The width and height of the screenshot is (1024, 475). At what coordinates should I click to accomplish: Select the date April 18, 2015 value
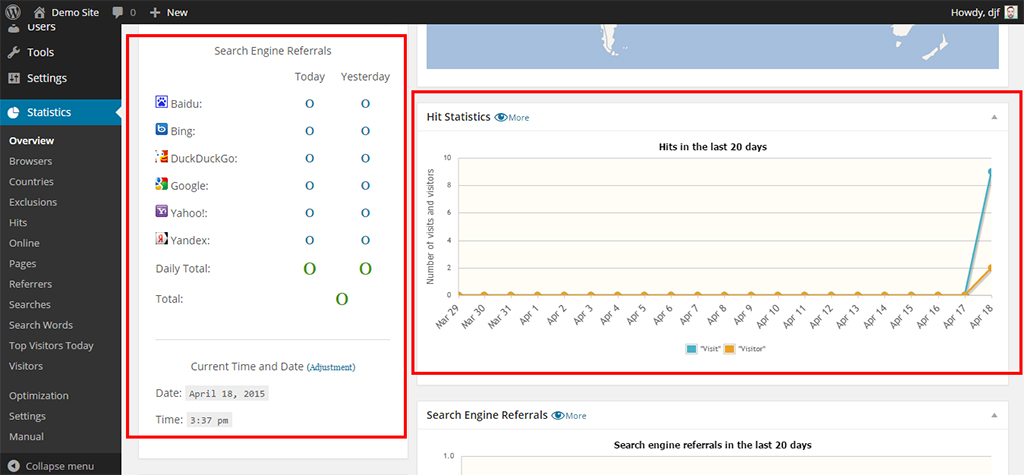click(227, 394)
